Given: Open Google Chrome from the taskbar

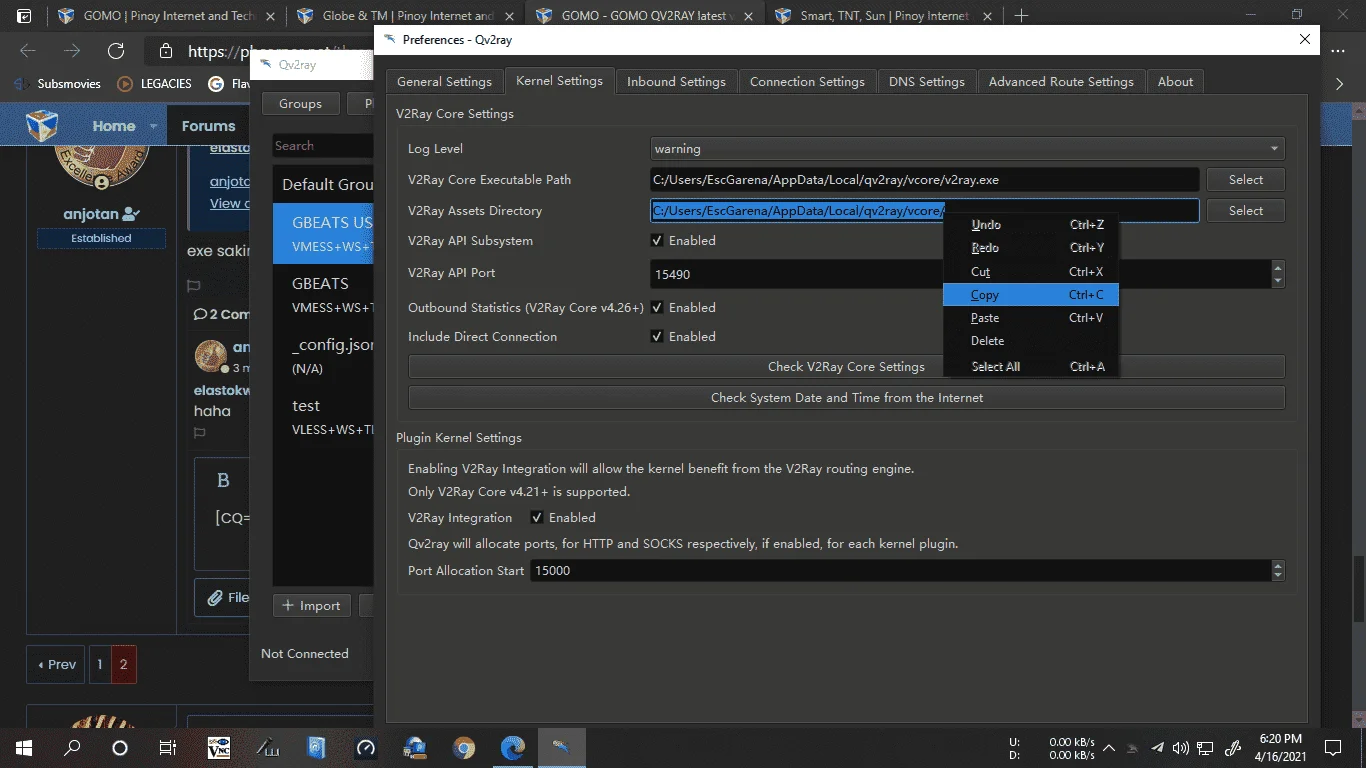Looking at the screenshot, I should pos(463,747).
